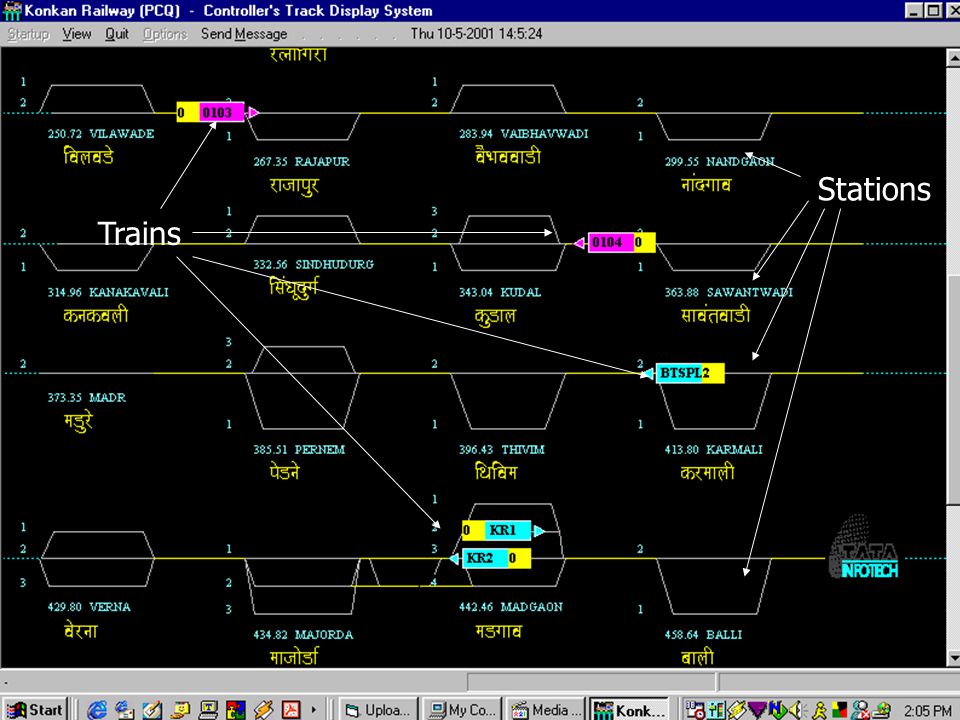This screenshot has width=960, height=720.
Task: Open the Startup menu
Action: pos(28,34)
